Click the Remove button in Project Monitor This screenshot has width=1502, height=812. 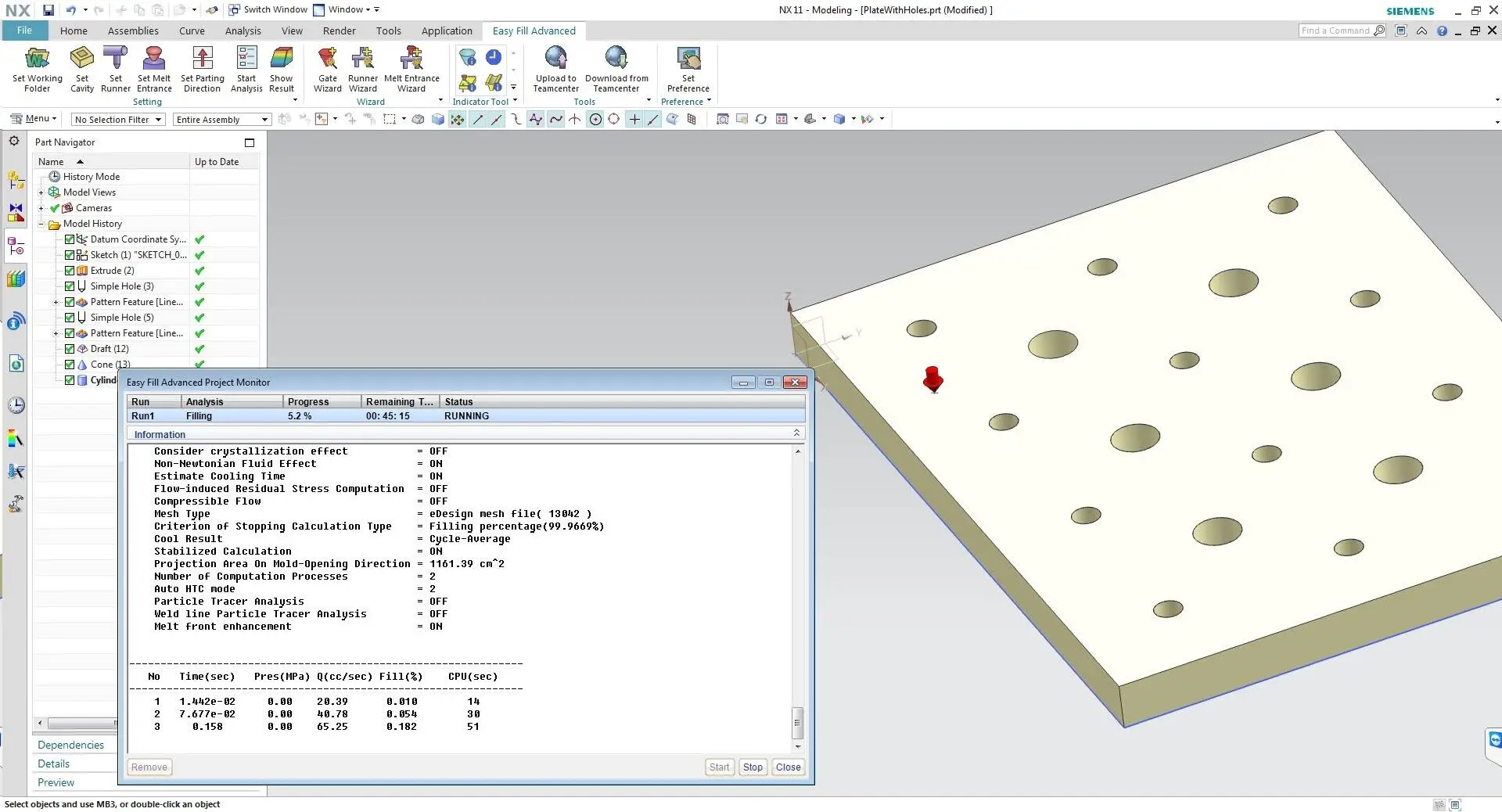(149, 767)
